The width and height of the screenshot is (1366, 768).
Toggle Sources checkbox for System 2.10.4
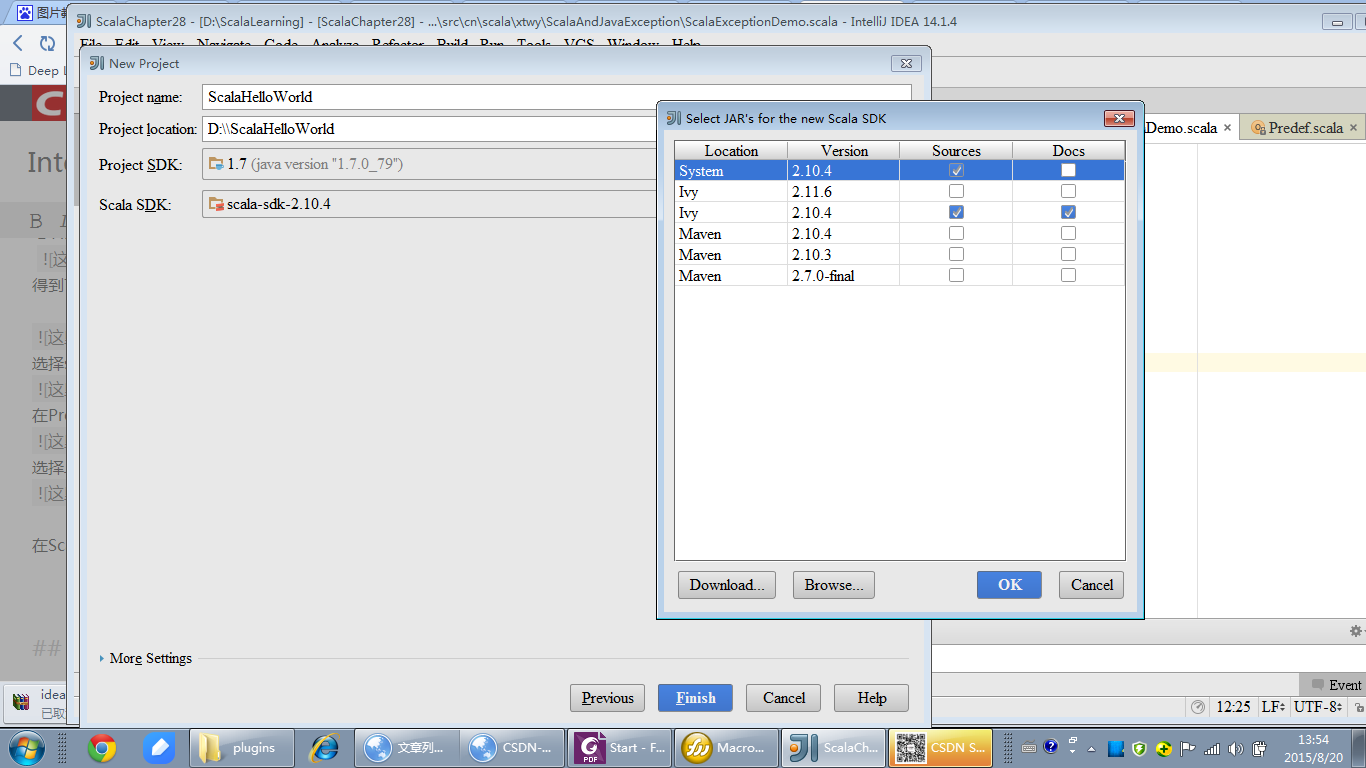point(957,171)
